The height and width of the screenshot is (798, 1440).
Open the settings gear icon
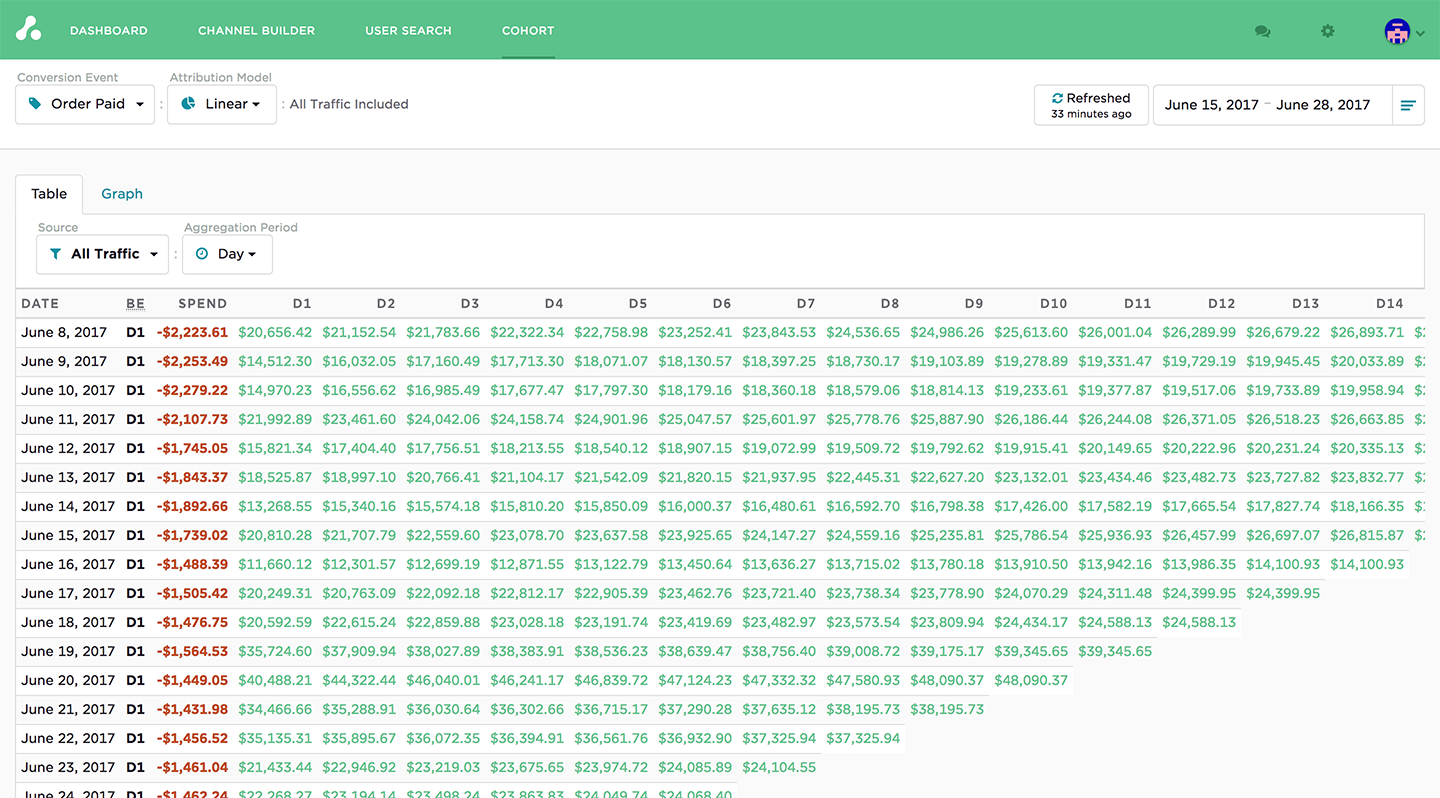click(1328, 31)
